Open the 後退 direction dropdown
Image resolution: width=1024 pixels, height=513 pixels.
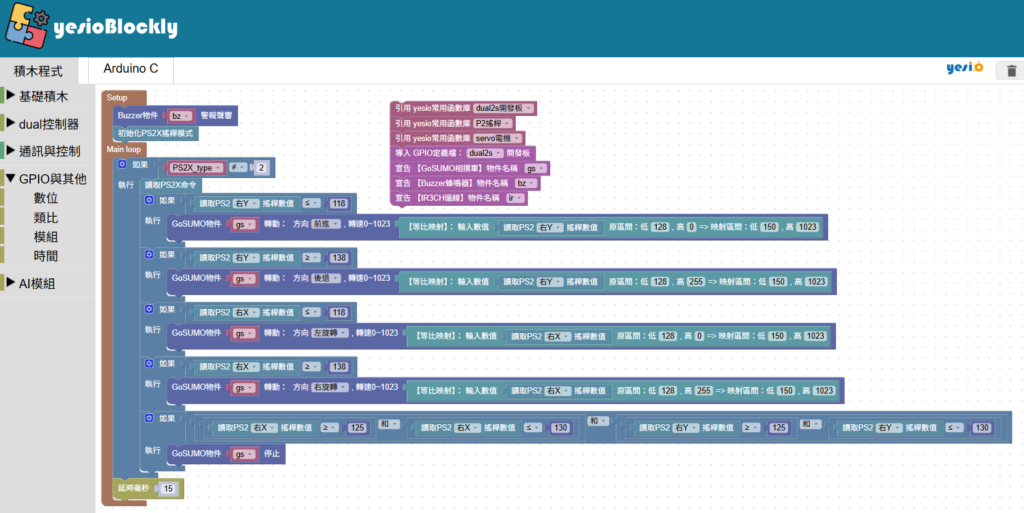326,278
